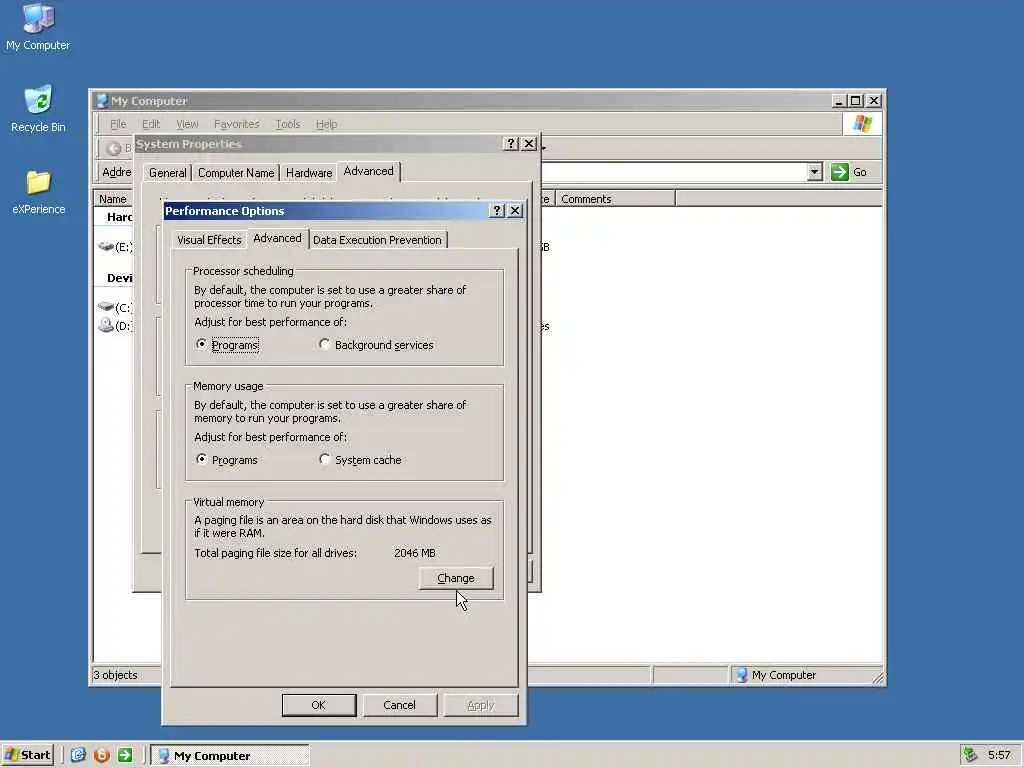The width and height of the screenshot is (1024, 768).
Task: Open the Edit menu in My Computer
Action: [151, 124]
